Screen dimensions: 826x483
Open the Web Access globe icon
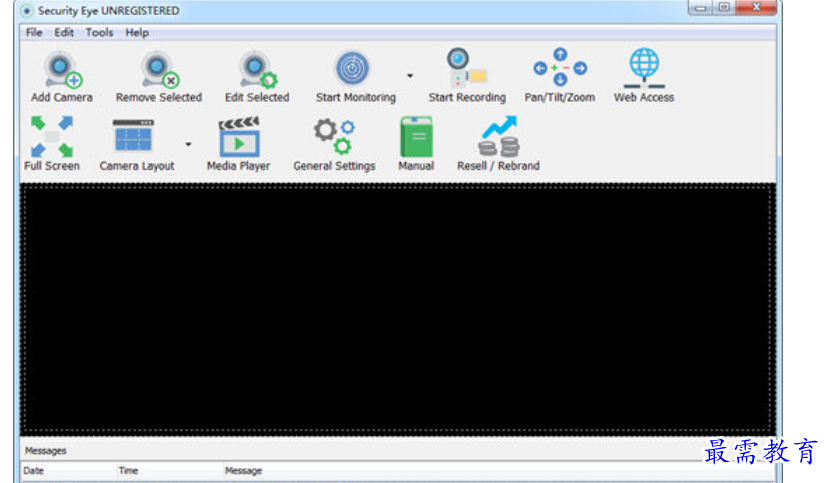[644, 68]
